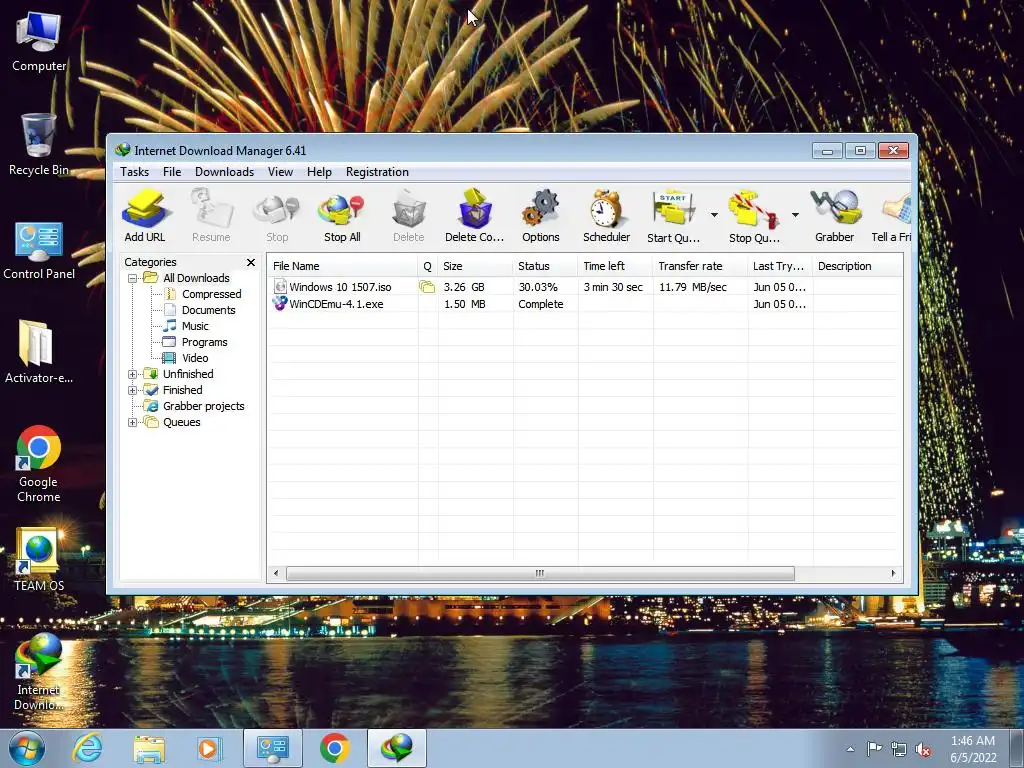This screenshot has height=768, width=1024.
Task: Select the WinCDEmu-4.1.exe download row
Action: tap(584, 304)
